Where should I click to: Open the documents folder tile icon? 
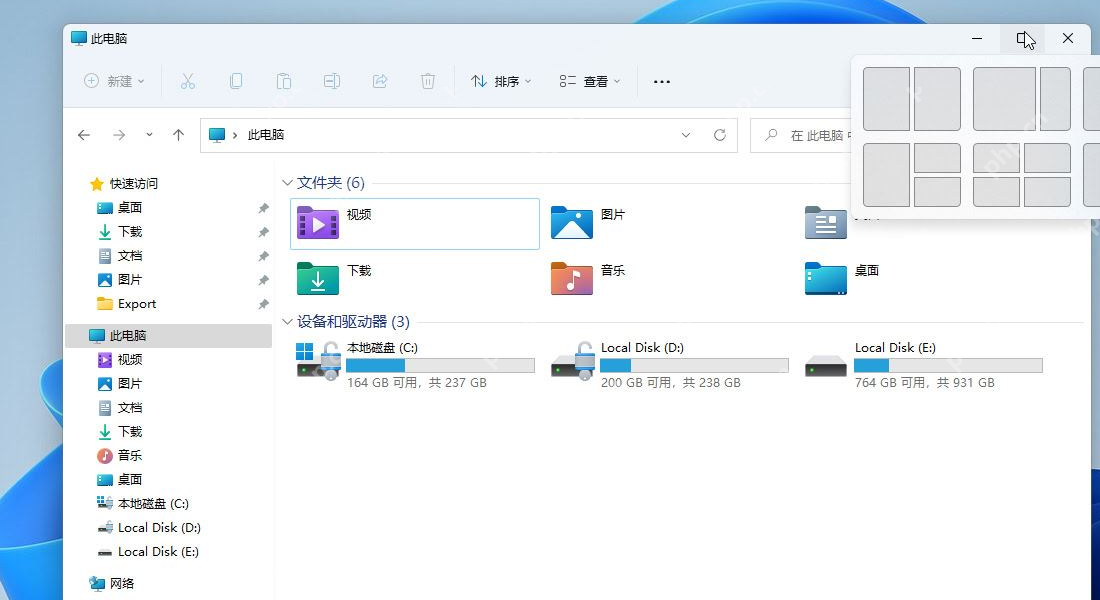tap(826, 222)
